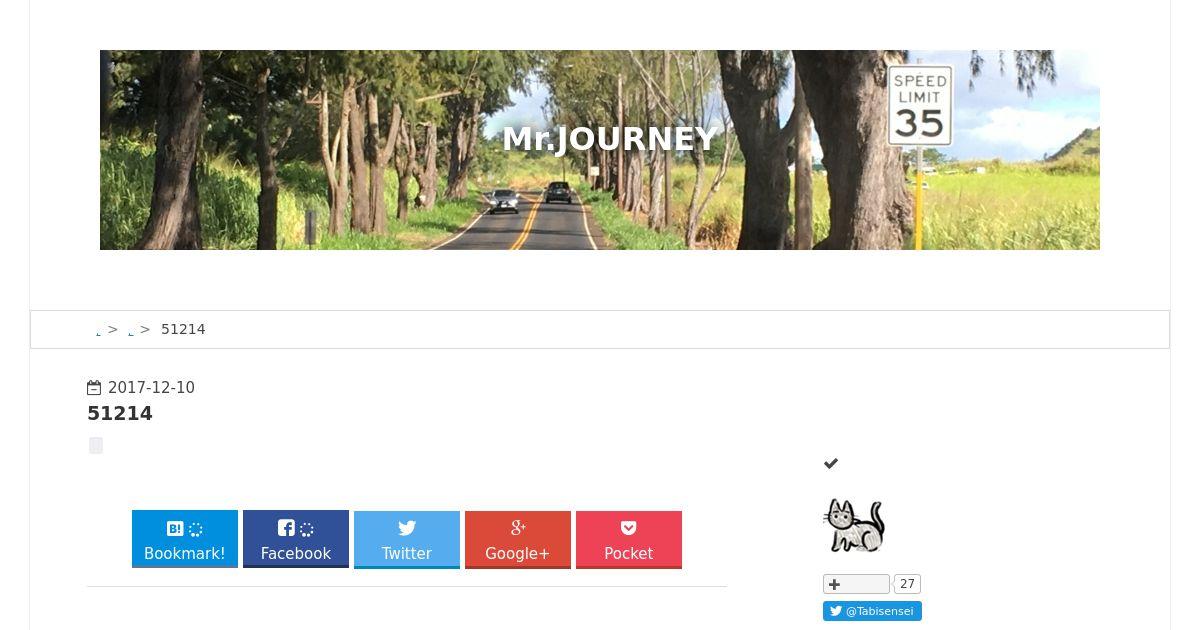
Task: Click the second breadcrumb link before 51214
Action: tap(131, 330)
